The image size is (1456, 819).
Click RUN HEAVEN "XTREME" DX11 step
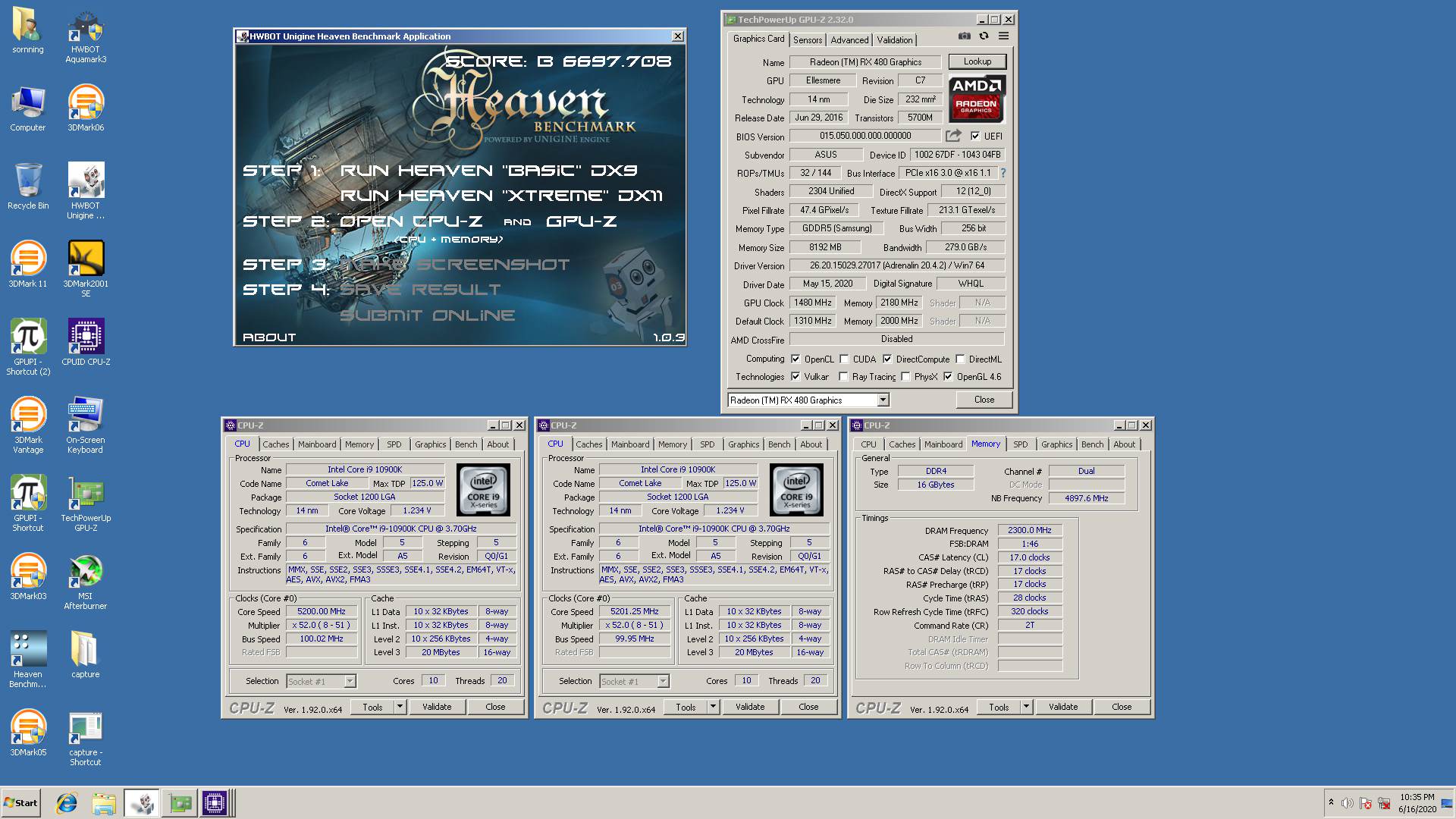pos(501,196)
